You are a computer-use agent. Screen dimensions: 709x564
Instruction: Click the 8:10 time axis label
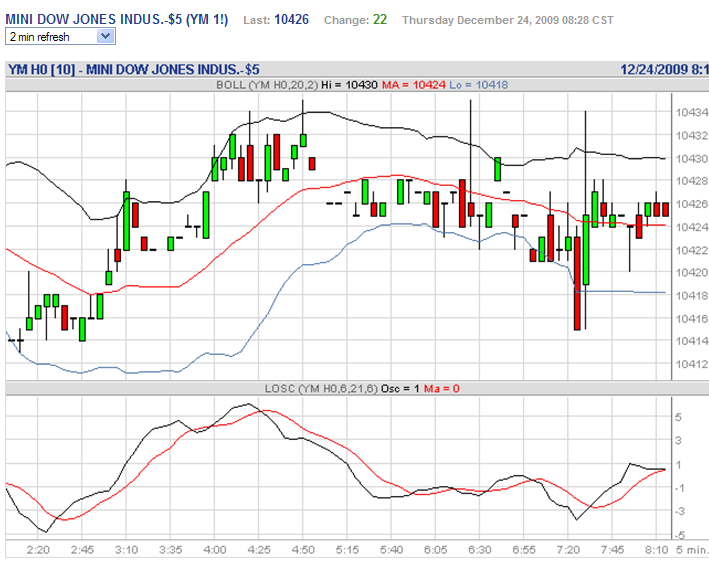pyautogui.click(x=656, y=550)
